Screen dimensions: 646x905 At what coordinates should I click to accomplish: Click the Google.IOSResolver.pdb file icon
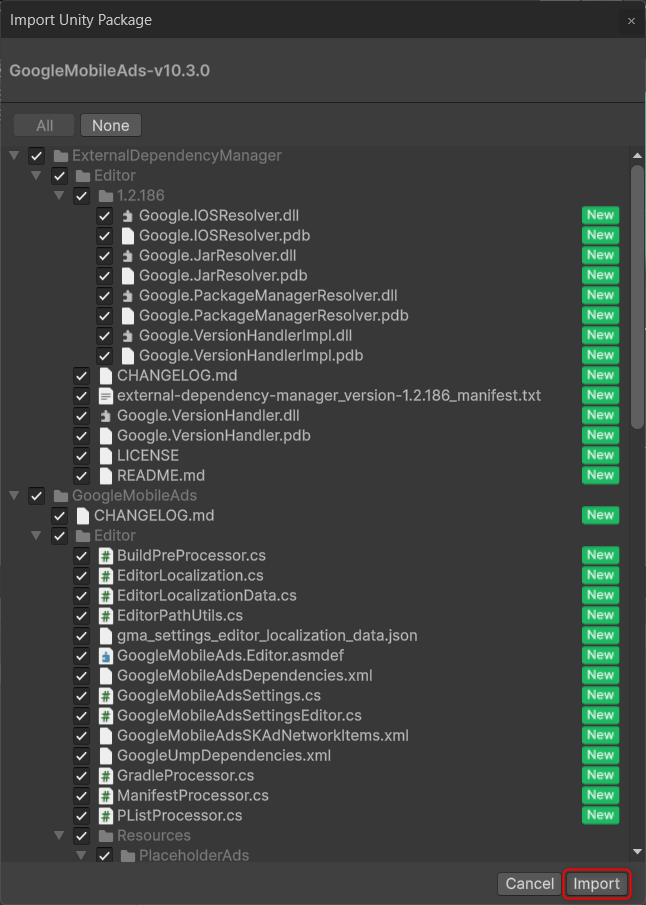point(128,235)
